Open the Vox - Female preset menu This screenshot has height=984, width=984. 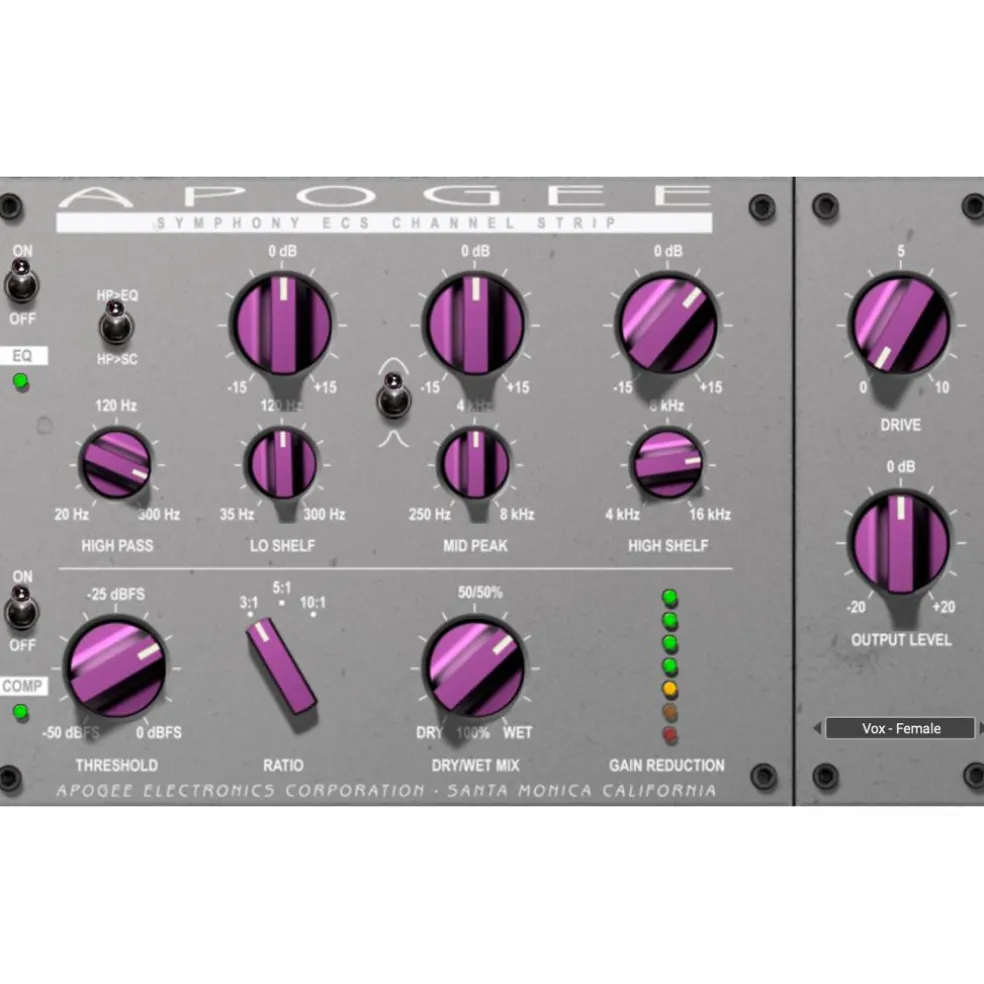[x=900, y=728]
